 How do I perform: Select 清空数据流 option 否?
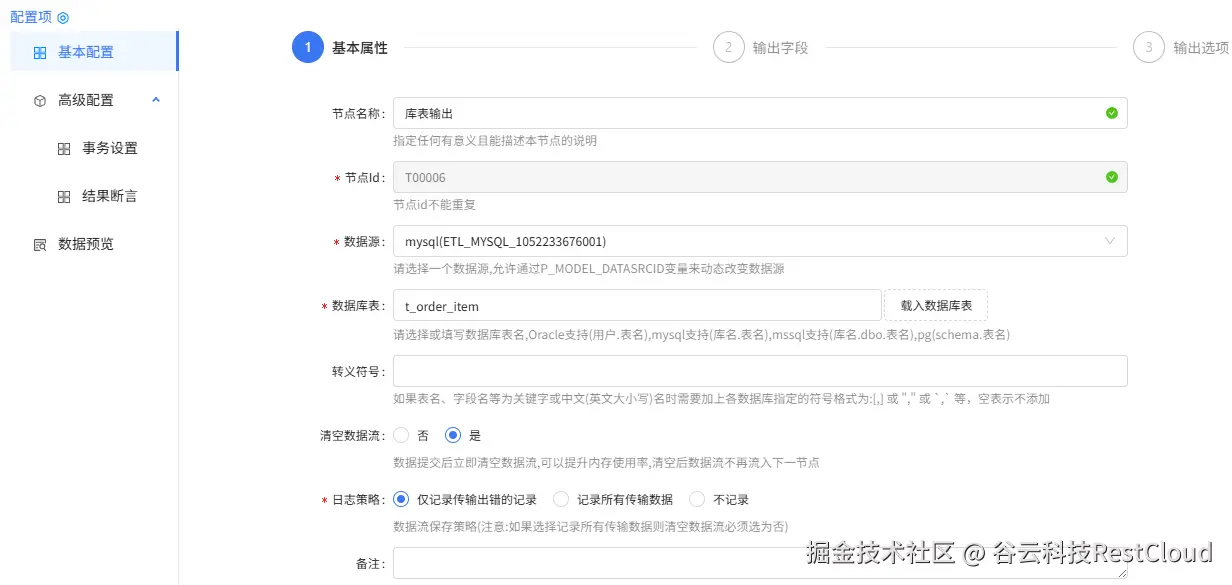pyautogui.click(x=401, y=435)
